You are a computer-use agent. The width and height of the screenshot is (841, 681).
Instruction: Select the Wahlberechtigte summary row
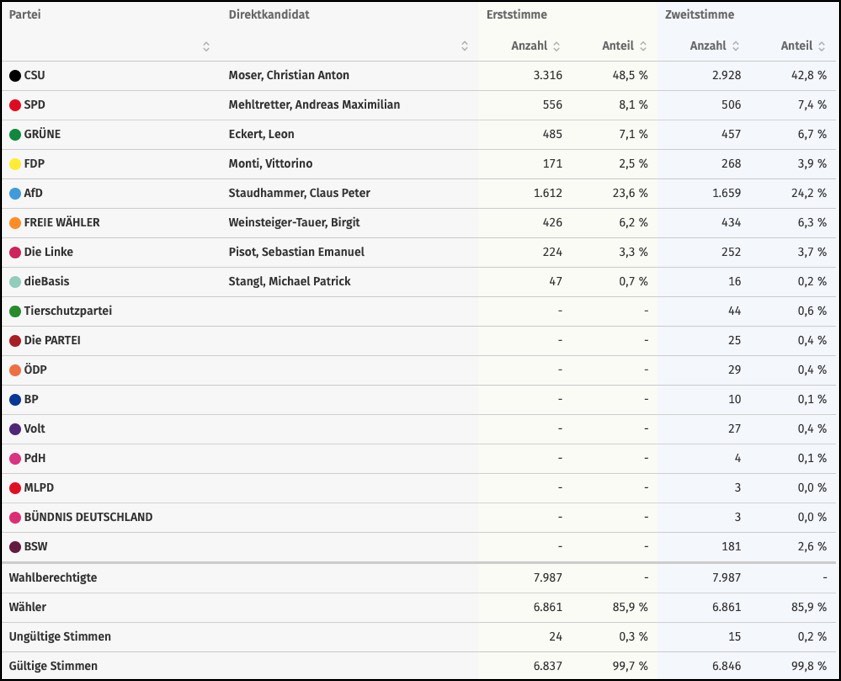53,578
